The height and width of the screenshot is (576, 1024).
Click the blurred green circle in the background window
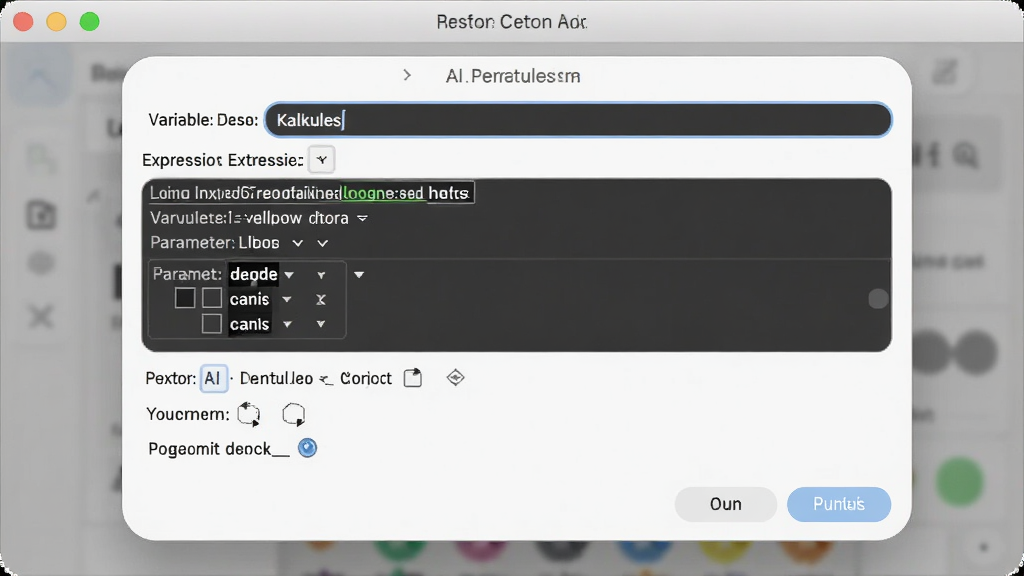click(x=959, y=481)
